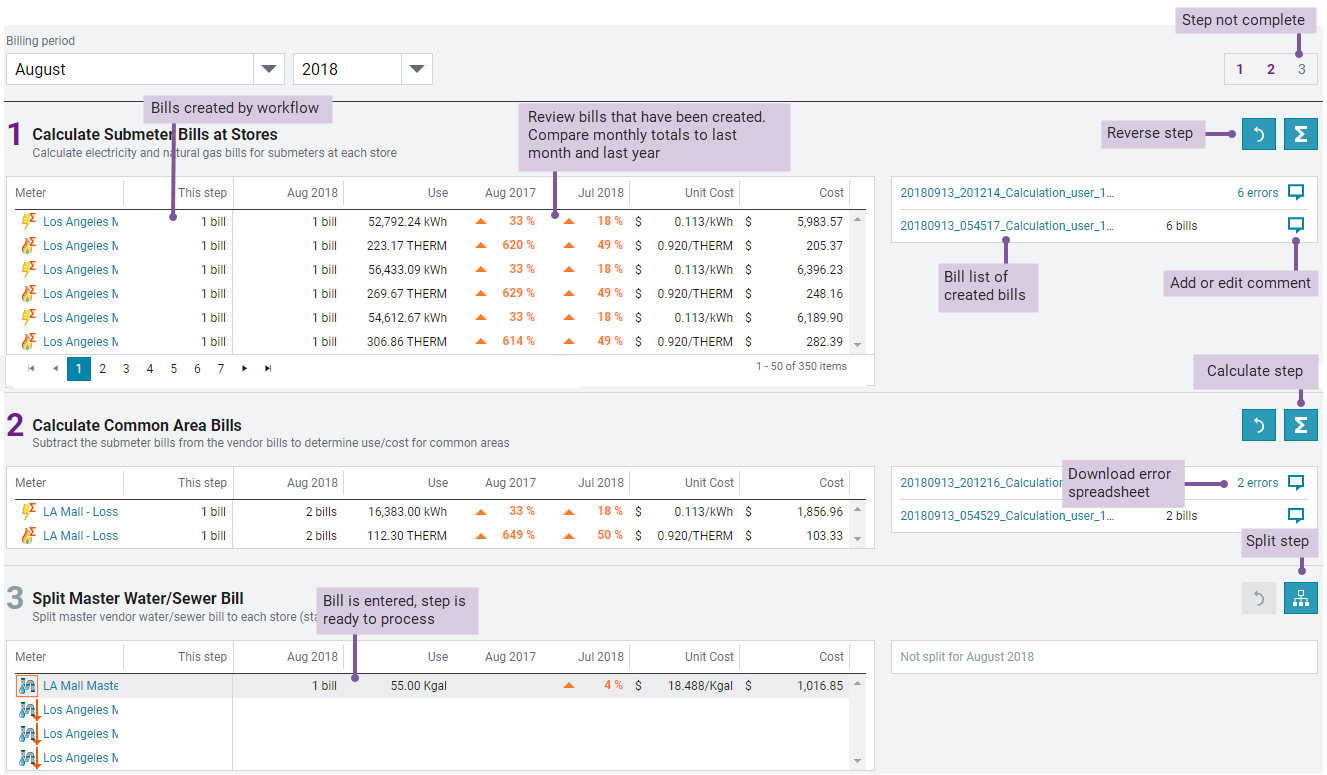This screenshot has height=775, width=1327.
Task: Open the 6 errors link
Action: click(1258, 192)
